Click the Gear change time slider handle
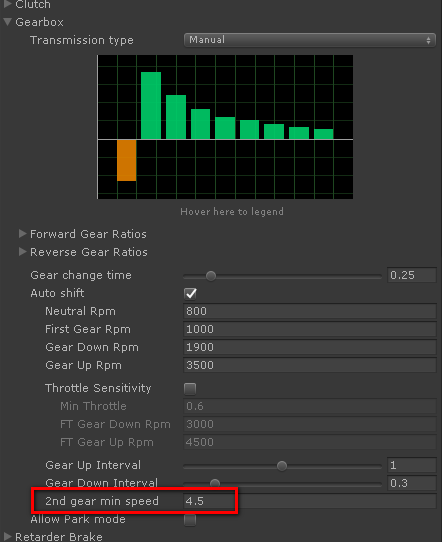The height and width of the screenshot is (542, 442). tap(211, 276)
